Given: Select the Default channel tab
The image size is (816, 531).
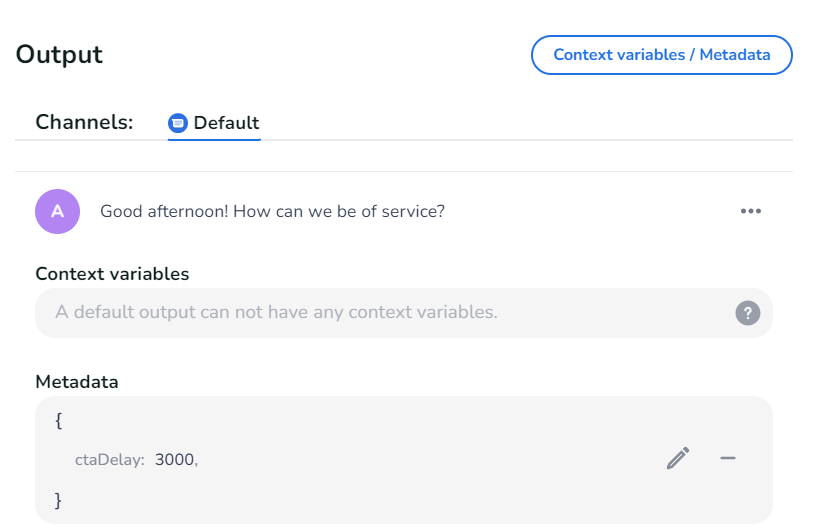Looking at the screenshot, I should coord(225,123).
